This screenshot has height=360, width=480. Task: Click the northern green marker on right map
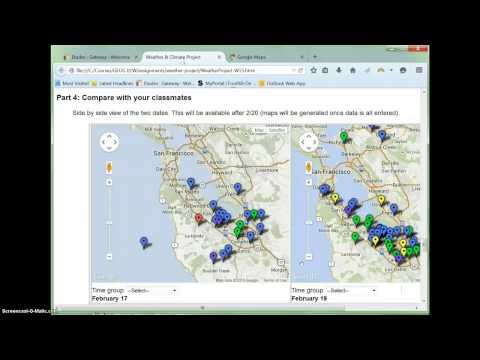(344, 137)
